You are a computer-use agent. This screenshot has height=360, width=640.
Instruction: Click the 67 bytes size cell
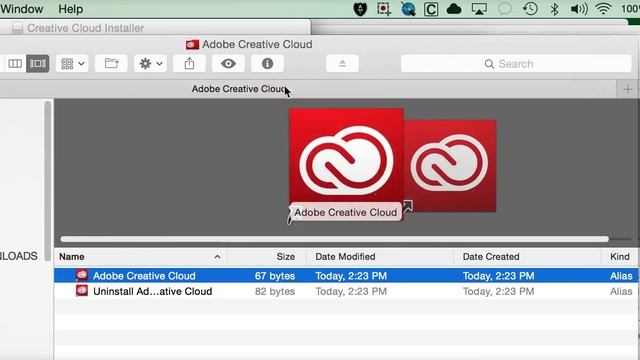pos(275,276)
